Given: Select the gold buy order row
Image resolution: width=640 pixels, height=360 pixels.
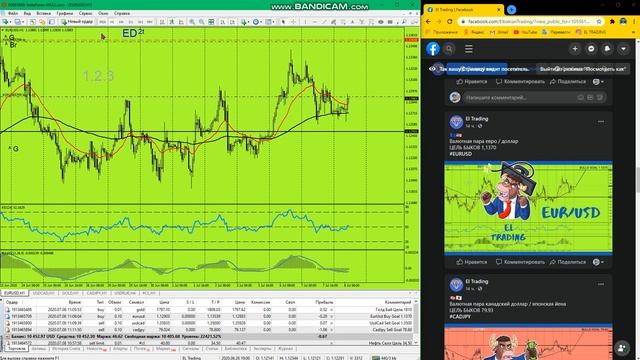Looking at the screenshot, I should 209,309.
